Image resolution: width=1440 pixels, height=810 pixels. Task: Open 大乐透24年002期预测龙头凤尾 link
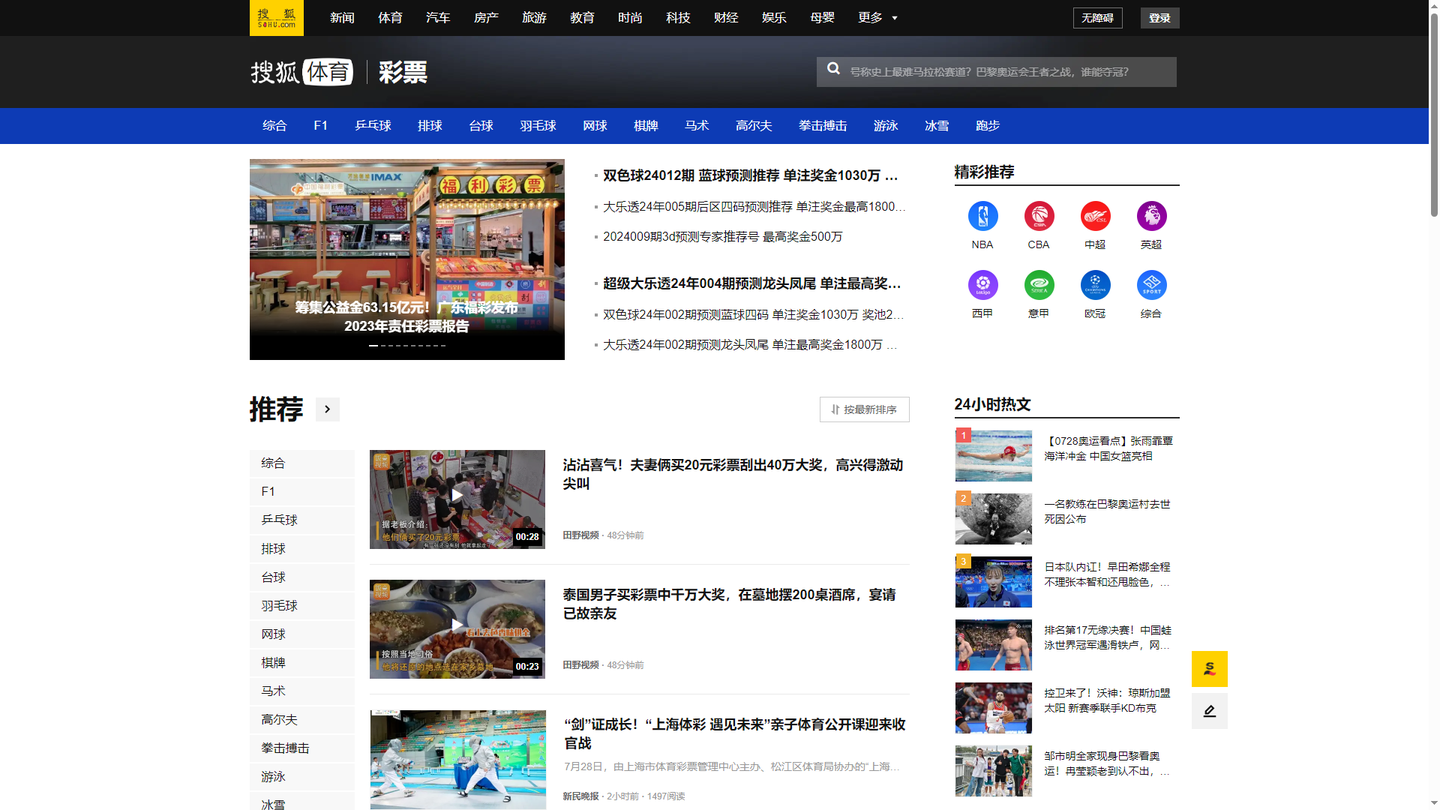(x=750, y=345)
